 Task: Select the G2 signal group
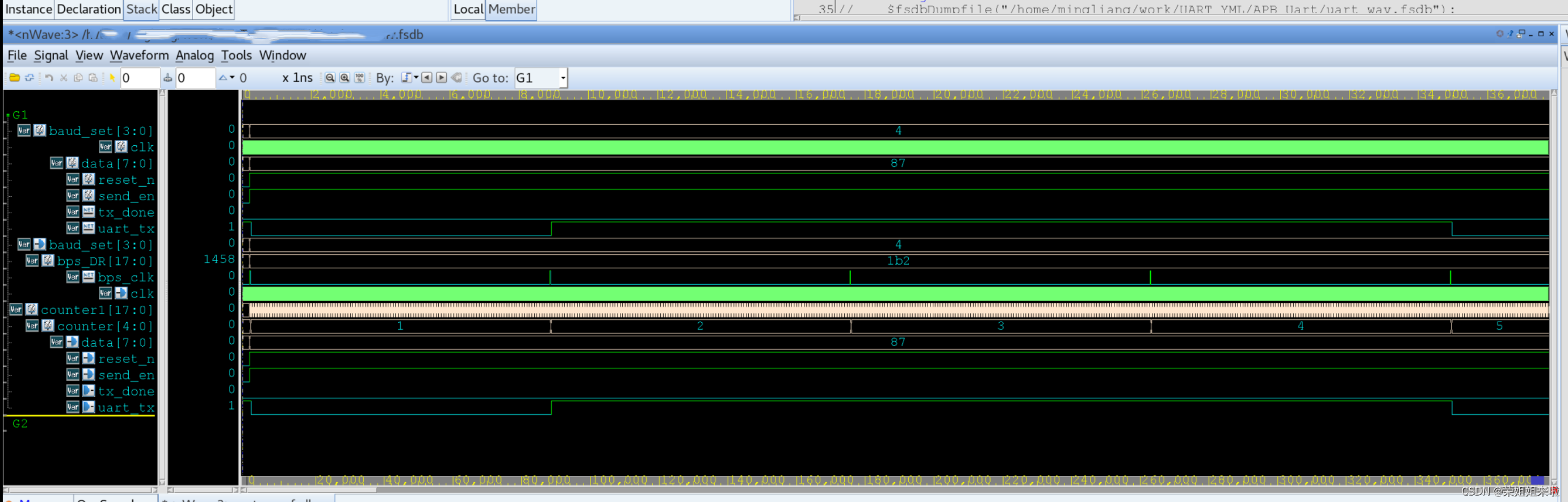[19, 424]
